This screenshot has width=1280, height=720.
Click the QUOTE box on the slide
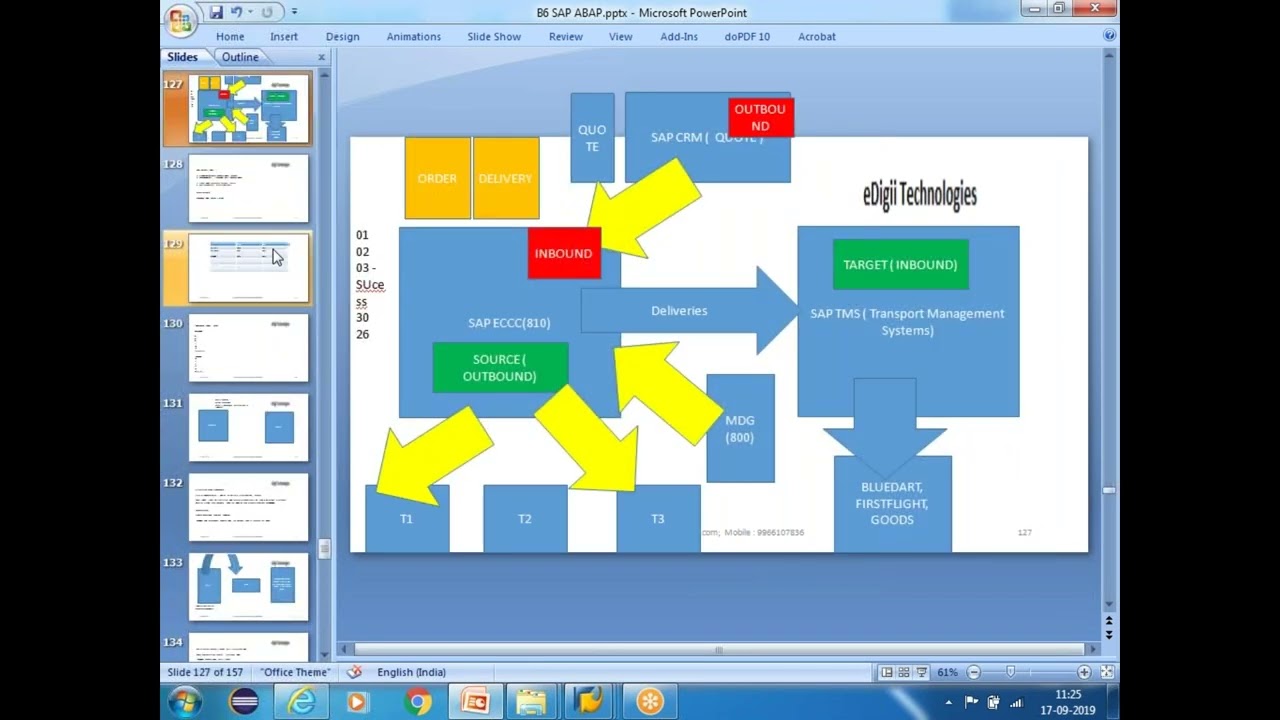coord(592,138)
